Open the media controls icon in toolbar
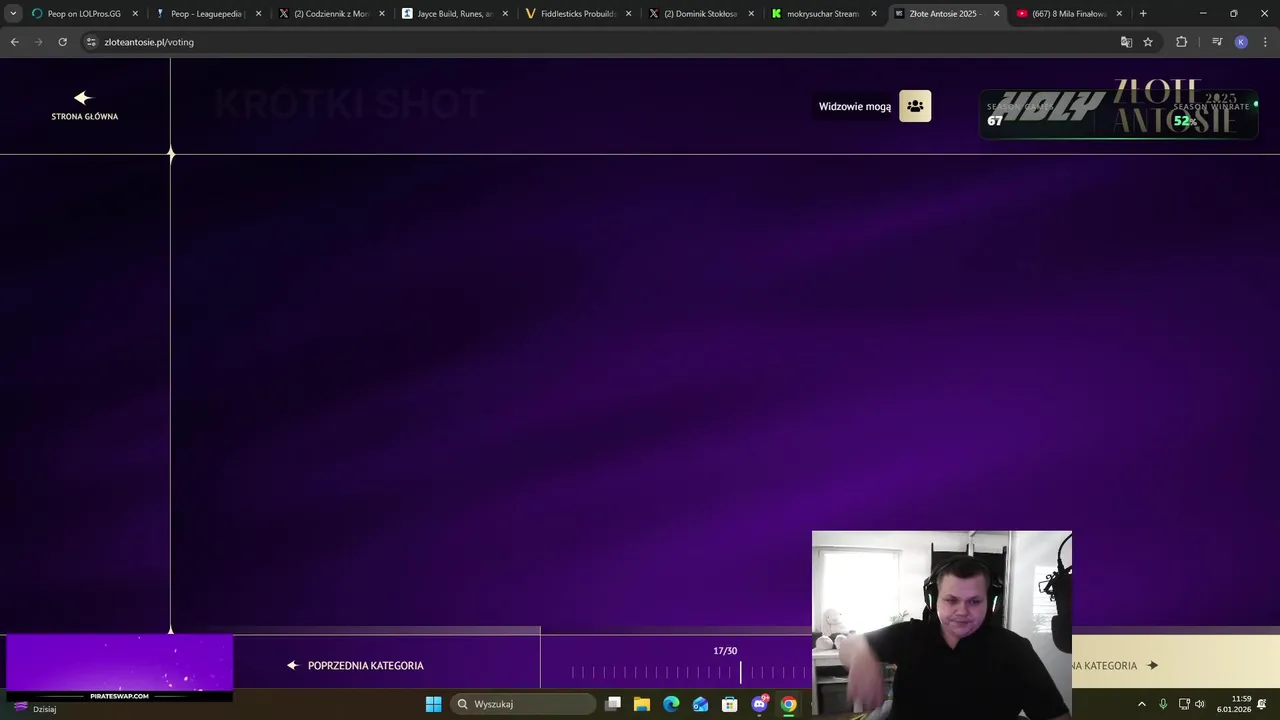 [1217, 42]
